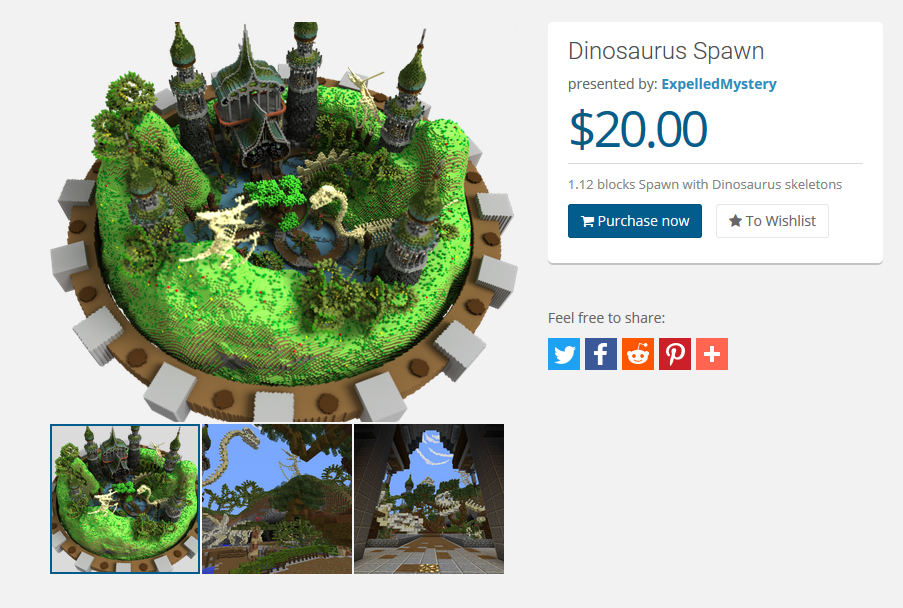Share on Pinterest icon
The height and width of the screenshot is (608, 903).
pos(675,354)
